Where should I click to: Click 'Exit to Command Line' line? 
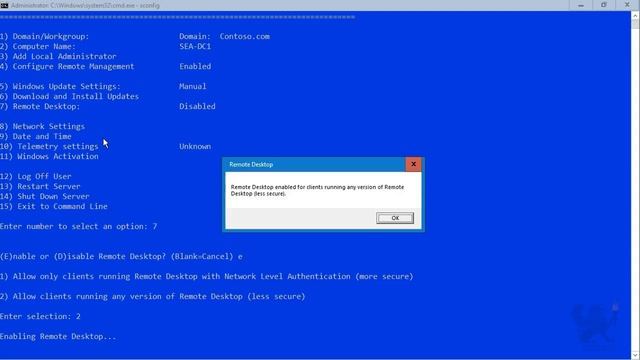click(54, 206)
